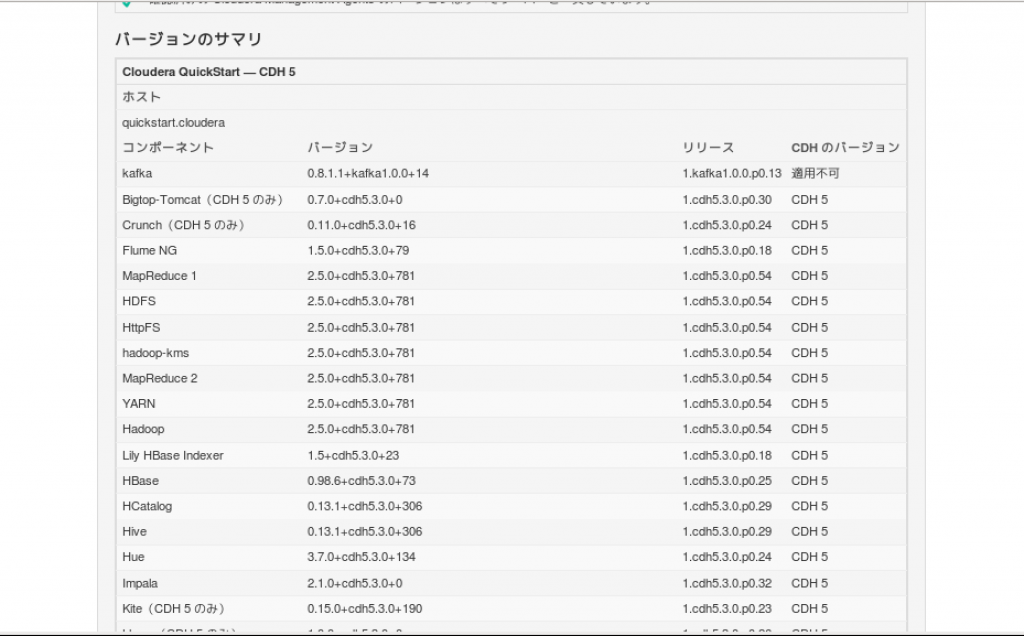Click Hue release 1.cdh5.3.0.p0.24
1024x636 pixels.
coord(728,558)
